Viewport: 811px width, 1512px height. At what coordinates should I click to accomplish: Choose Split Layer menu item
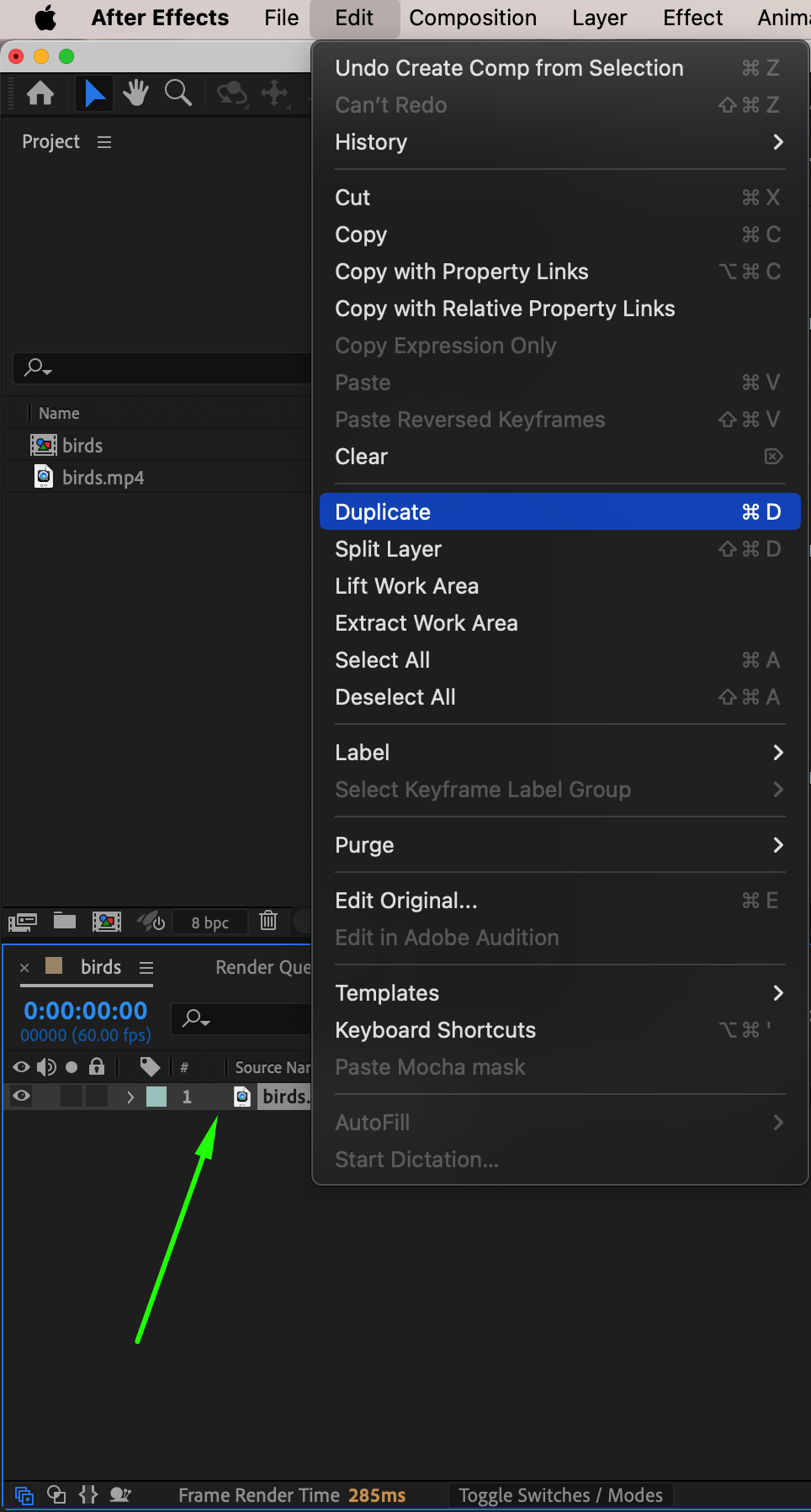[x=559, y=549]
